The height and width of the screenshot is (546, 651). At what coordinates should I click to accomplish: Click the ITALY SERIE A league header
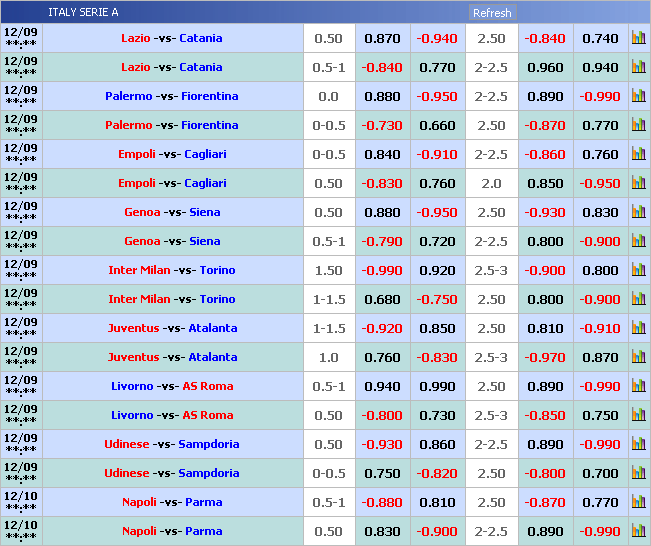click(x=83, y=13)
